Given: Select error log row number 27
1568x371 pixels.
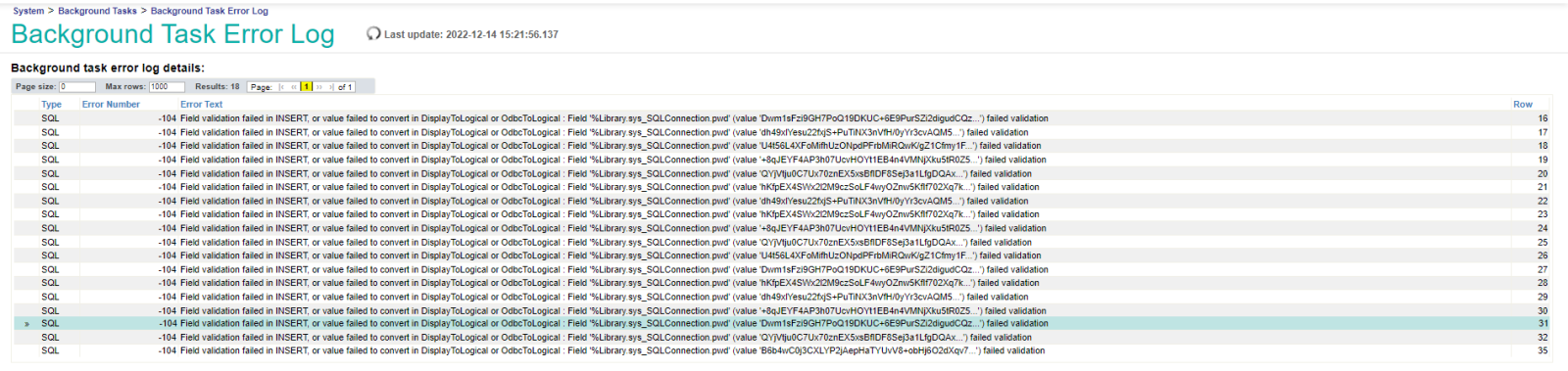Looking at the screenshot, I should (782, 269).
